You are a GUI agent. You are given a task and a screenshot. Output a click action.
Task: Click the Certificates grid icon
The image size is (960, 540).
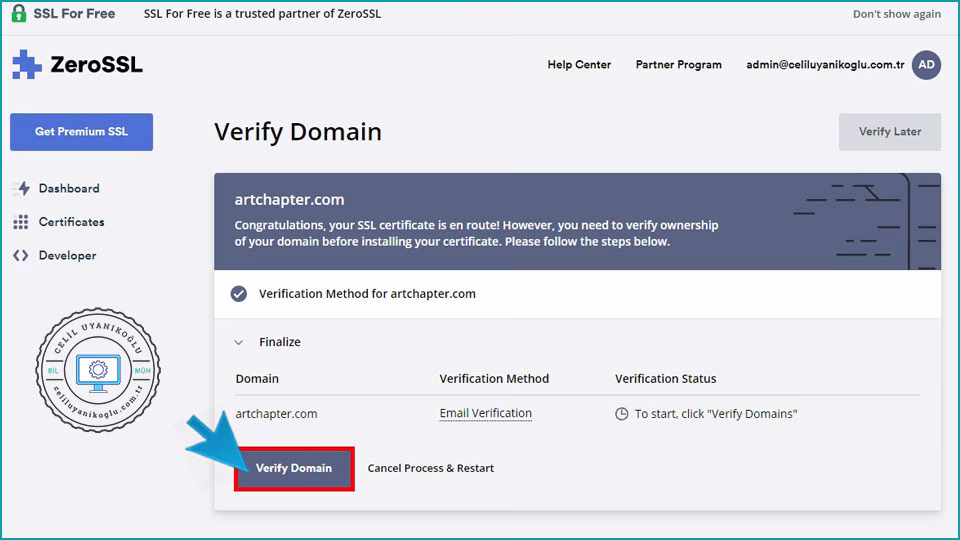click(21, 222)
